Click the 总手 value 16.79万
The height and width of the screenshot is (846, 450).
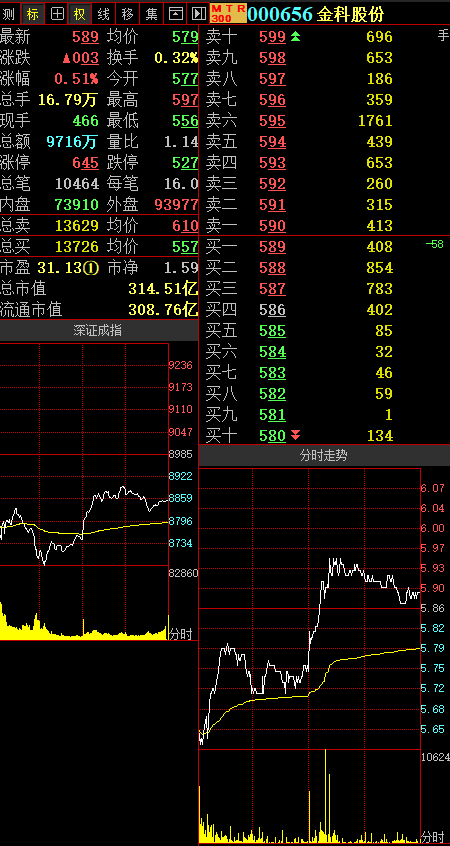point(68,100)
